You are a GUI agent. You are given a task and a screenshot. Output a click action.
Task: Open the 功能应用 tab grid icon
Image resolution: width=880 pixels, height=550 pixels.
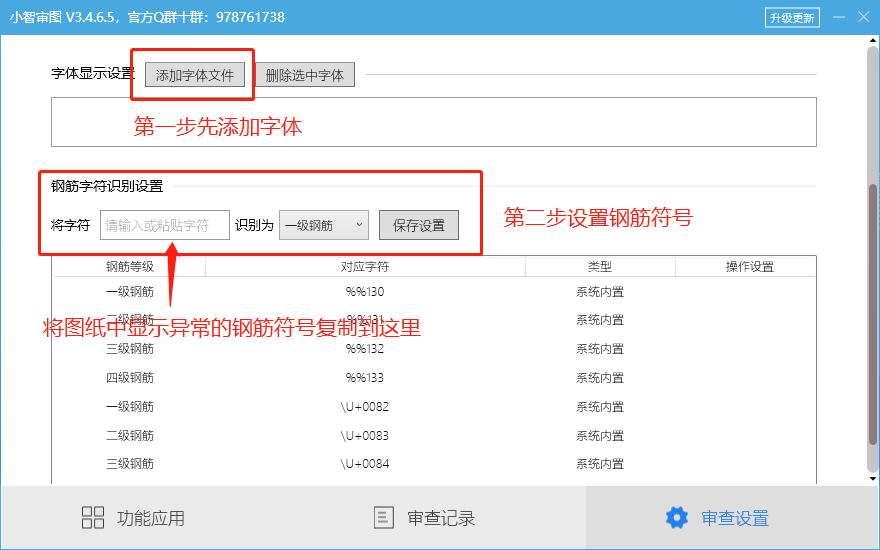(x=93, y=517)
